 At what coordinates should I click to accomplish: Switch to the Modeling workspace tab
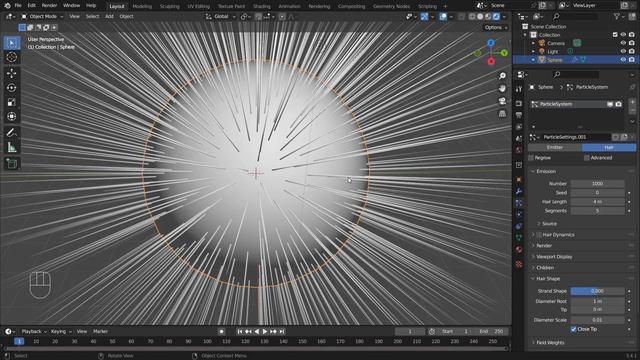(x=142, y=6)
